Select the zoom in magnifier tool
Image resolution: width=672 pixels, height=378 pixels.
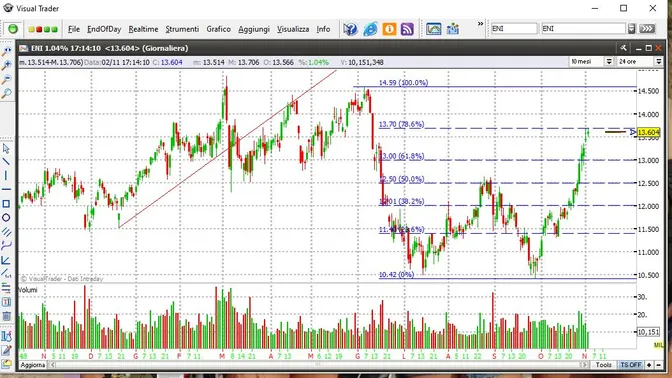[6, 65]
